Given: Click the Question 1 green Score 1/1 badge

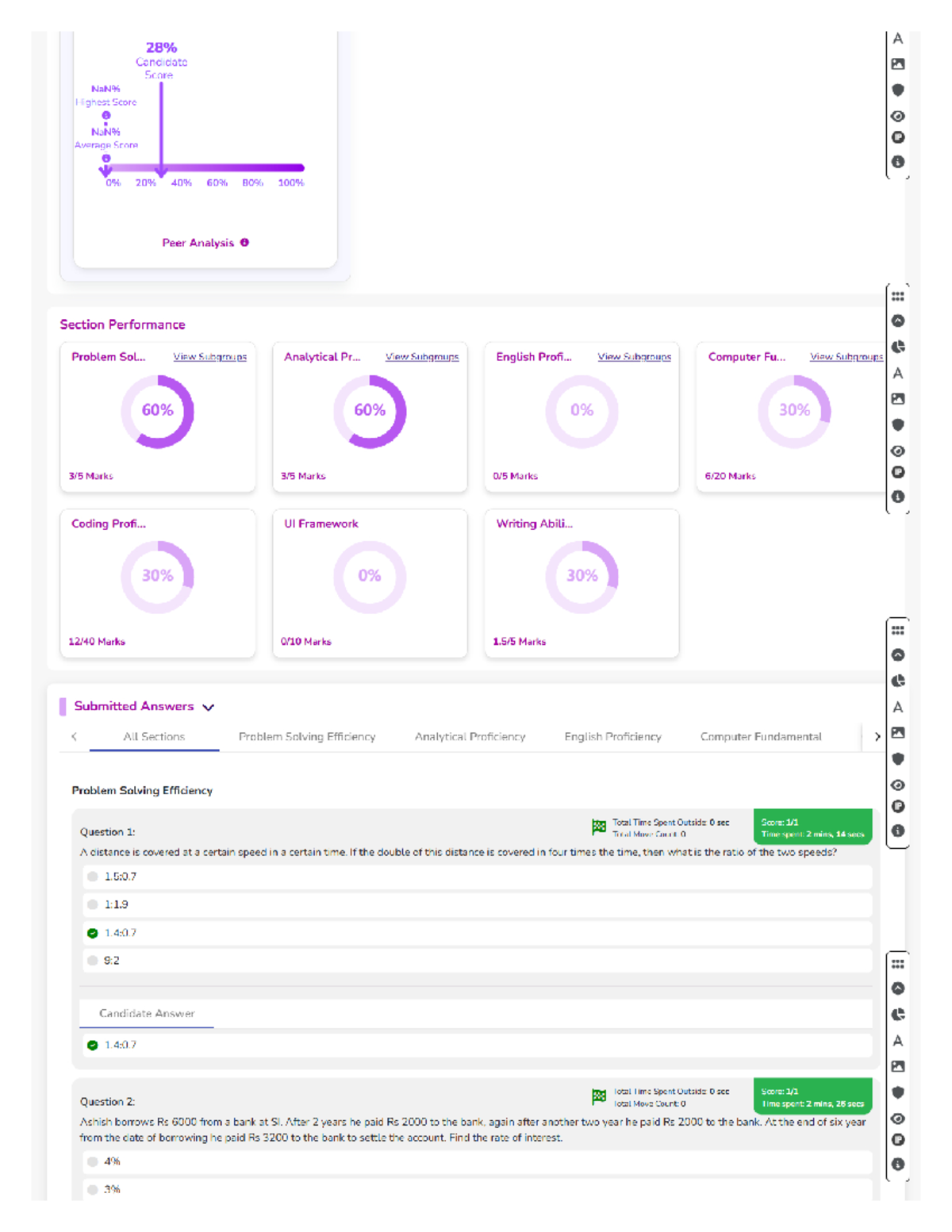Looking at the screenshot, I should click(812, 827).
